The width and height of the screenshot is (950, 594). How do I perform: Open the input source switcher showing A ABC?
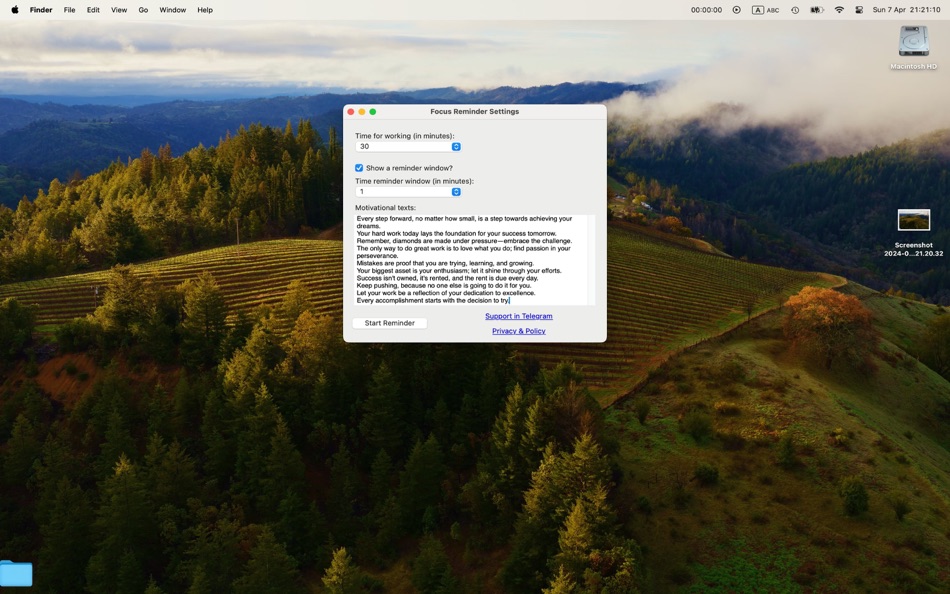coord(765,10)
